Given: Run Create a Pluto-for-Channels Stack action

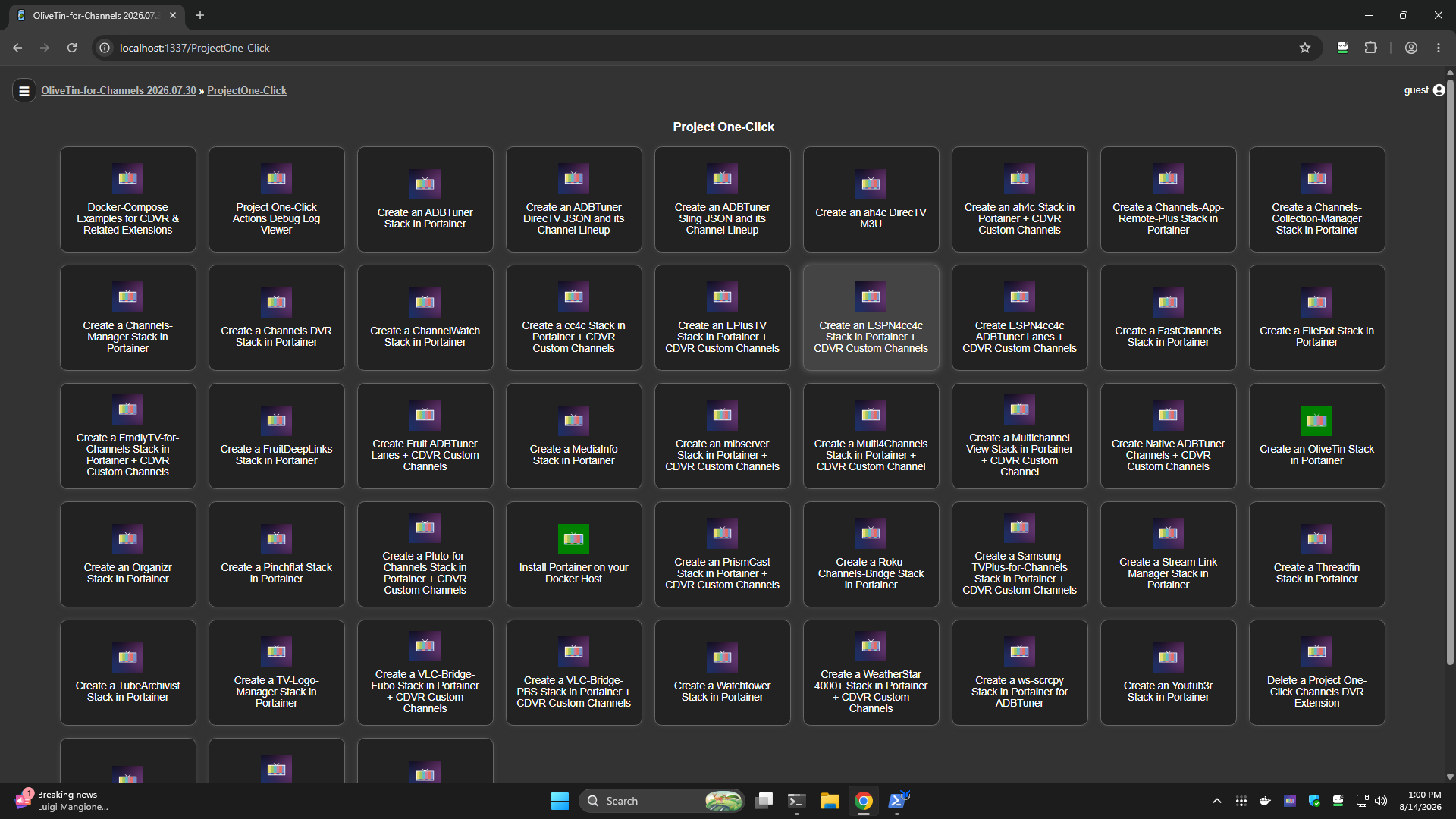Looking at the screenshot, I should [x=425, y=554].
